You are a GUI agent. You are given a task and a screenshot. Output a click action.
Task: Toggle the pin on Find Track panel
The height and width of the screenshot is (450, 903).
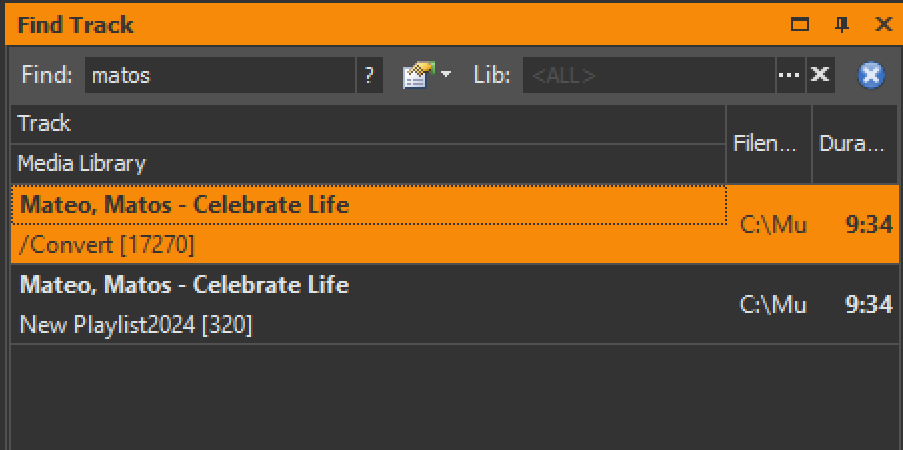tap(842, 24)
